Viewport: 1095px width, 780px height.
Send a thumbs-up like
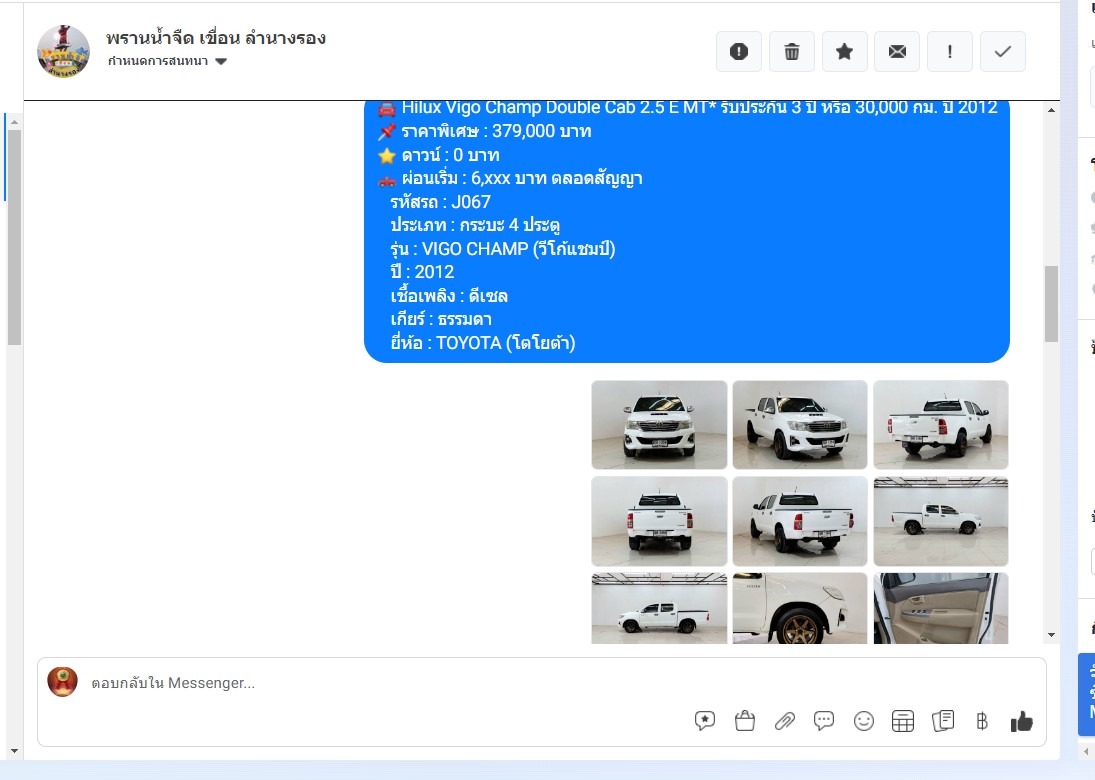[x=1022, y=721]
